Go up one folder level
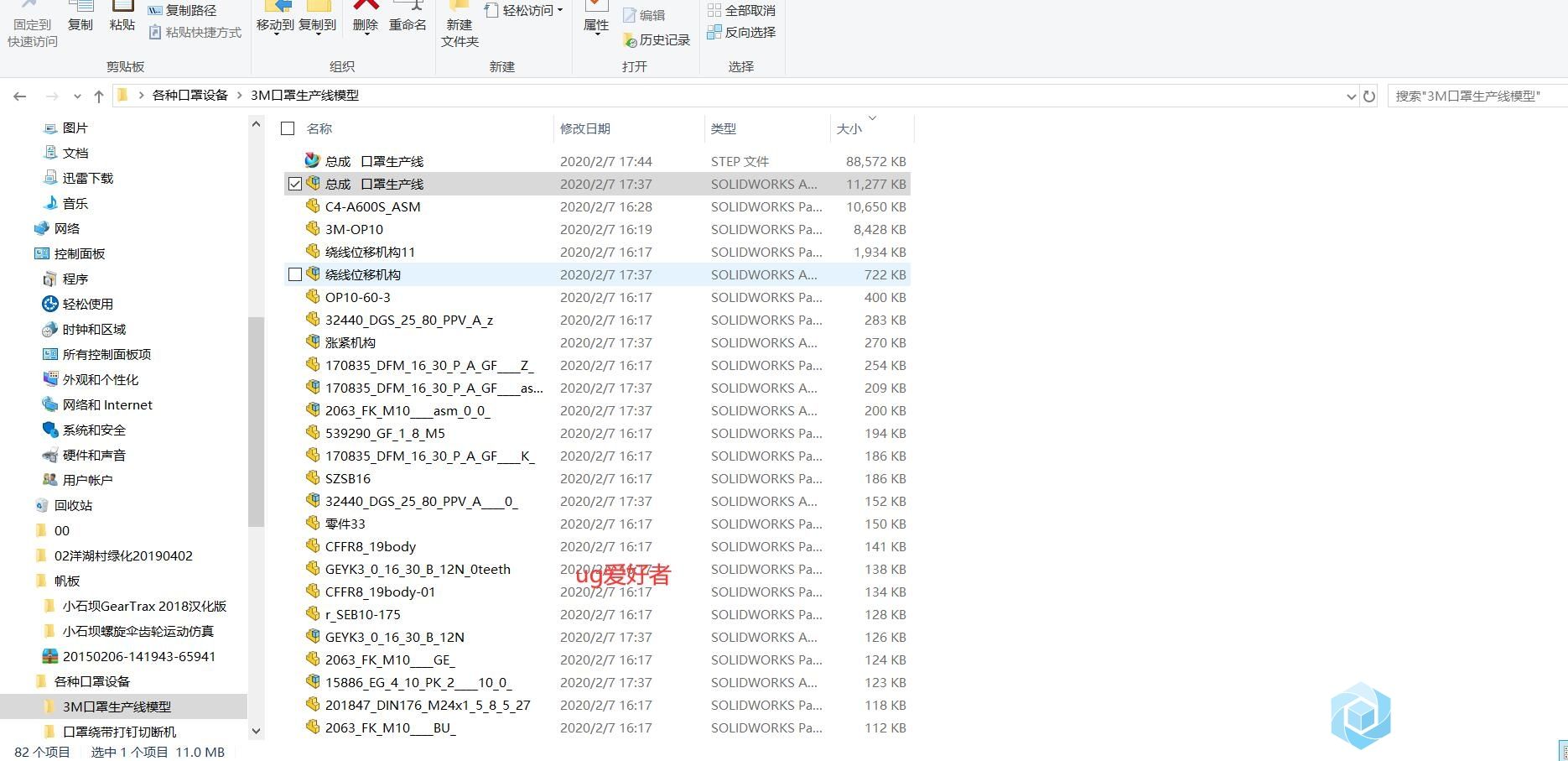This screenshot has height=761, width=1568. click(99, 96)
